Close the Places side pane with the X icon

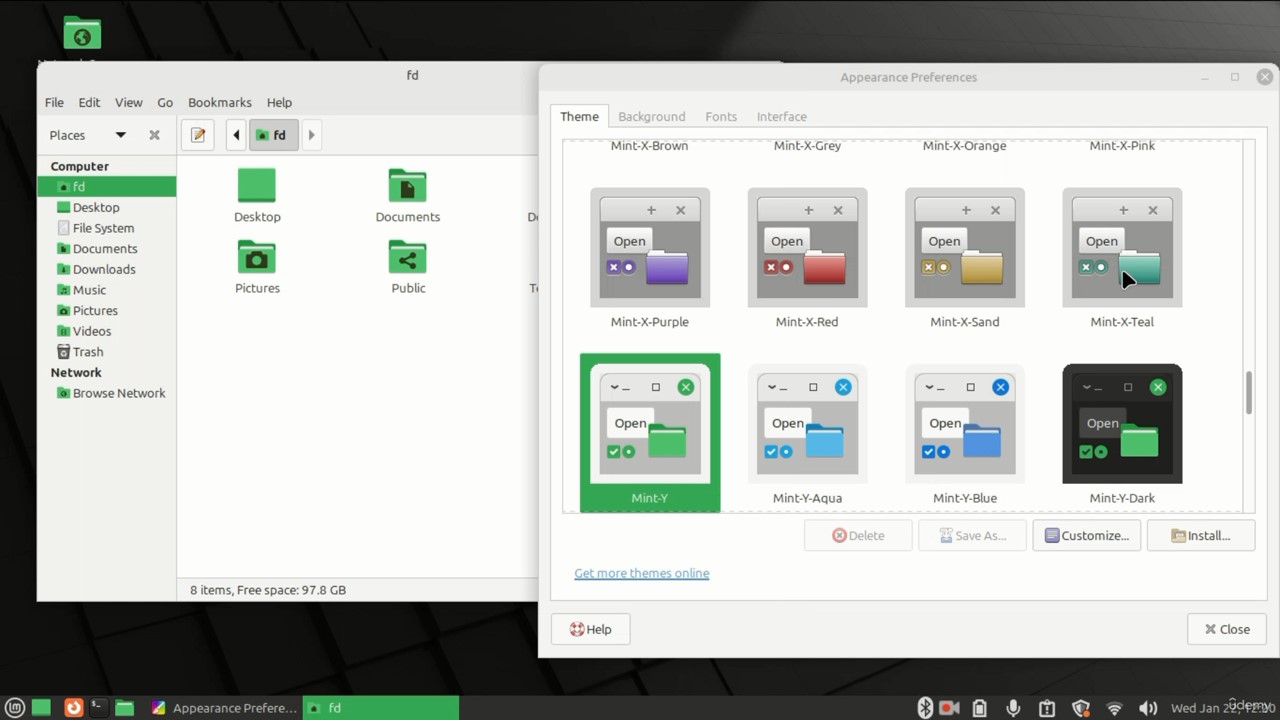pyautogui.click(x=154, y=135)
